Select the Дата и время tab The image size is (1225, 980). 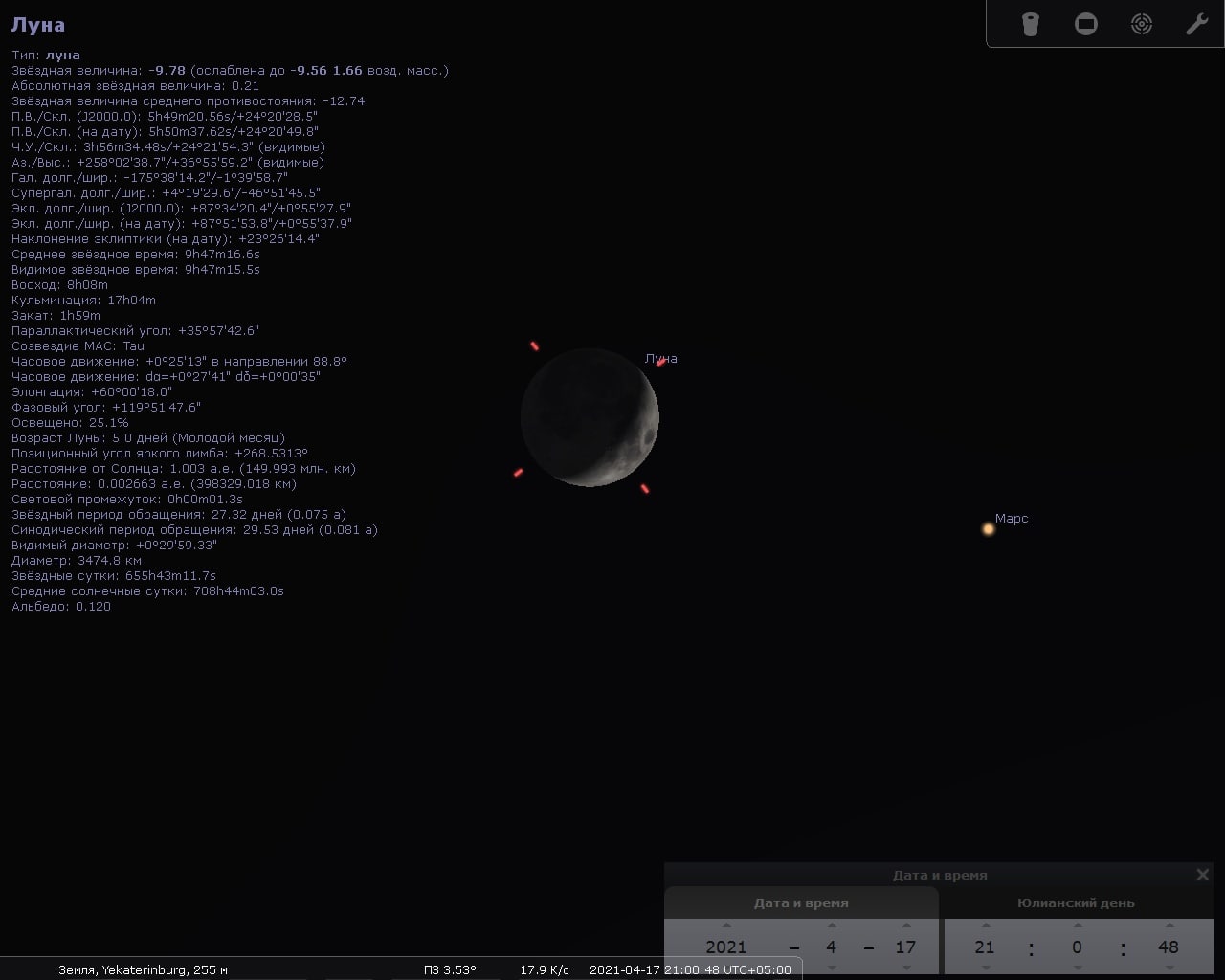pyautogui.click(x=801, y=902)
